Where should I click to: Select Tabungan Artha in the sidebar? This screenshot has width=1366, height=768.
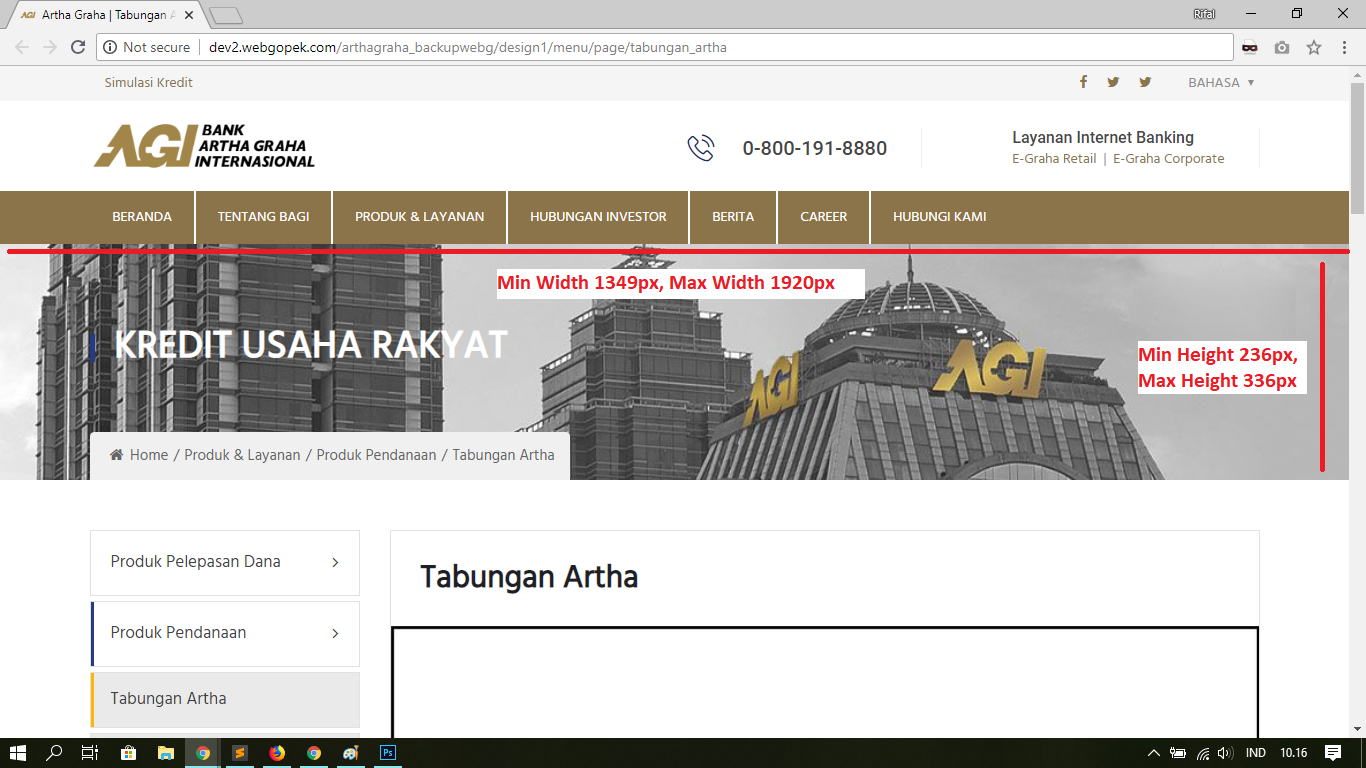point(225,699)
